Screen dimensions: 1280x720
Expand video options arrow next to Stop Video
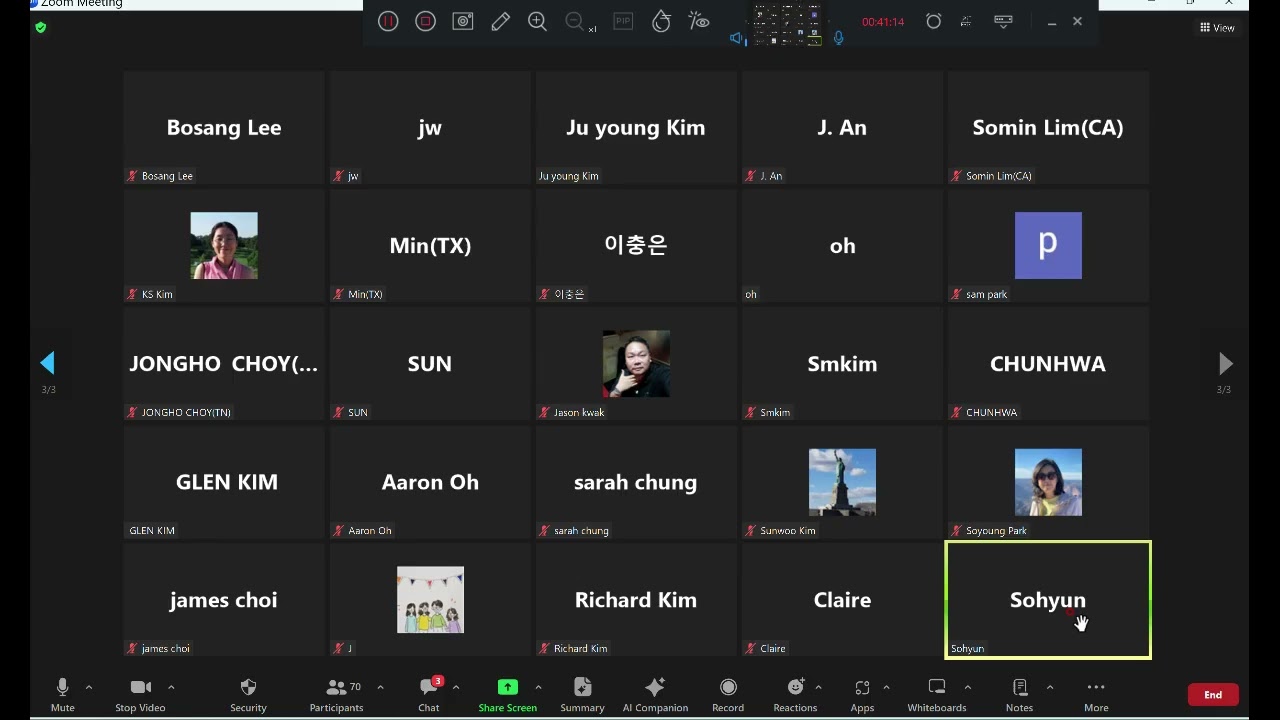171,687
